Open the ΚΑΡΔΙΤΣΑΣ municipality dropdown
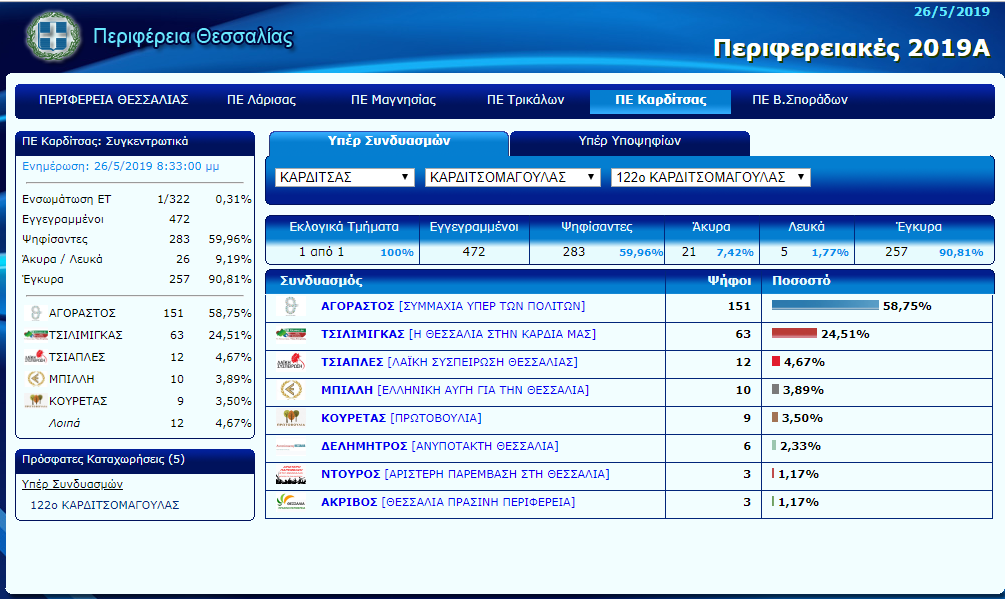 pos(345,177)
